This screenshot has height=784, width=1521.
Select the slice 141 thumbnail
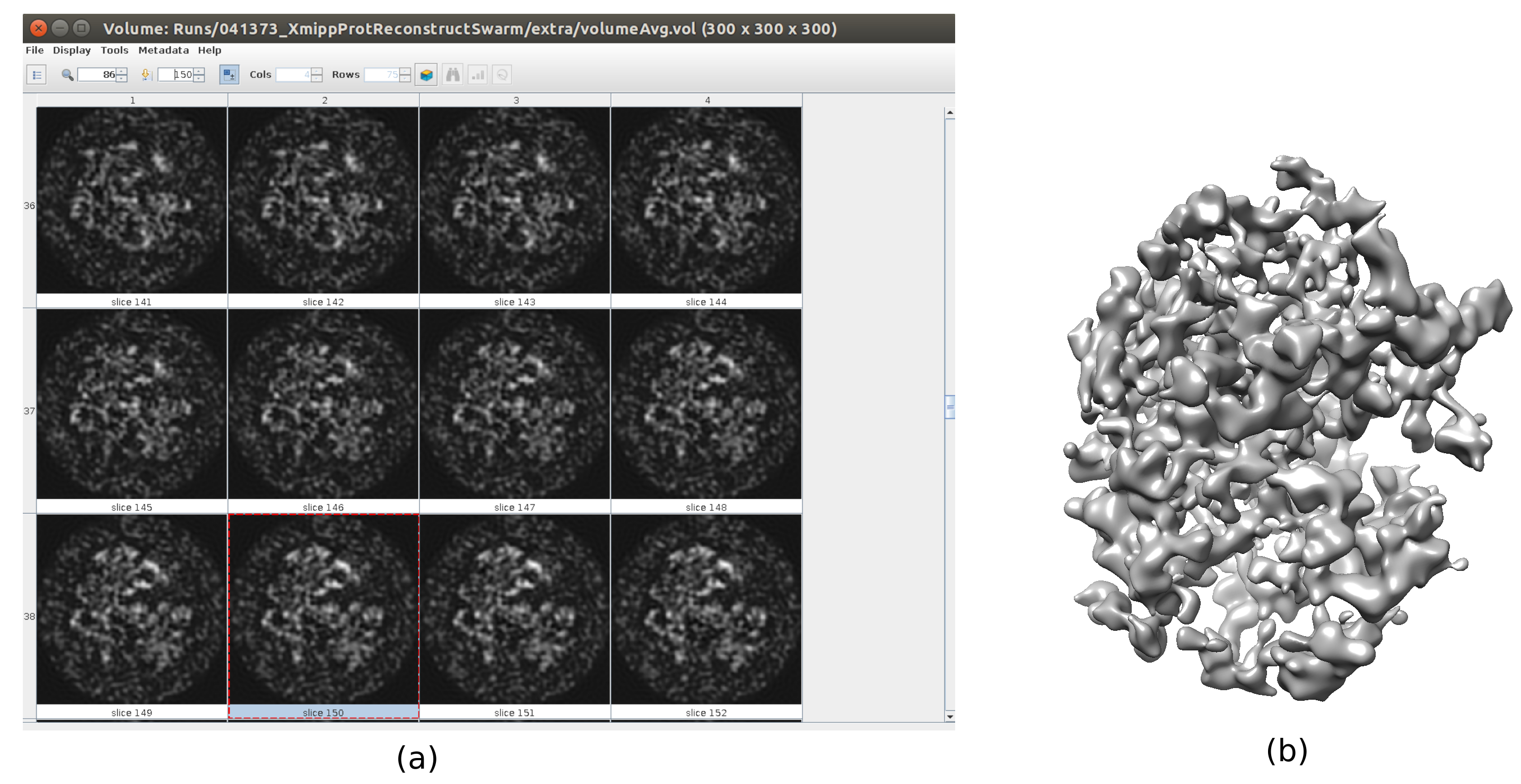point(132,200)
